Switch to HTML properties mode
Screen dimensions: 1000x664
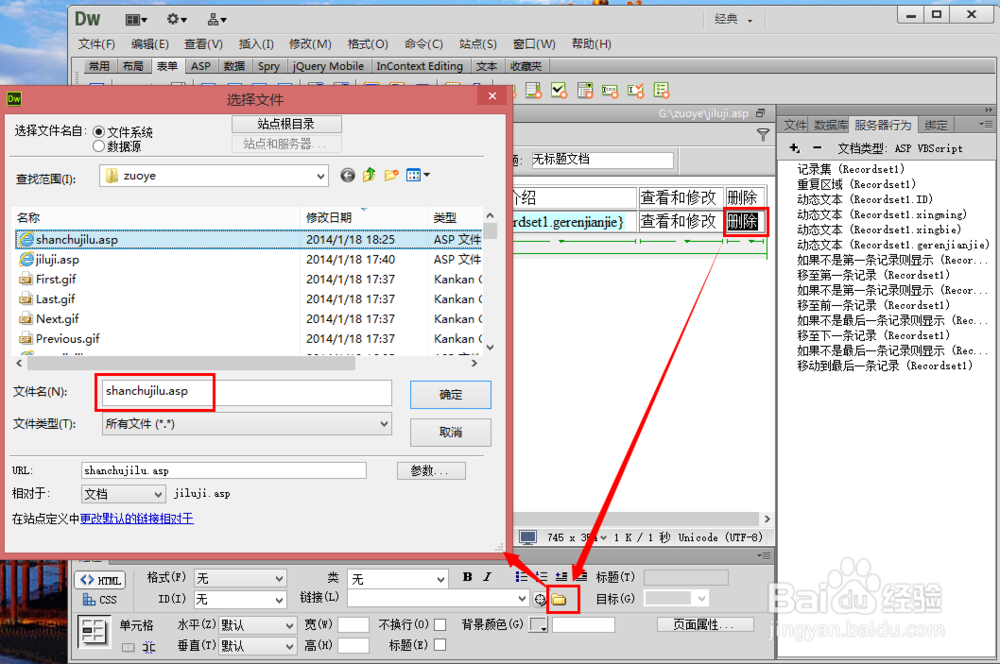tap(101, 580)
